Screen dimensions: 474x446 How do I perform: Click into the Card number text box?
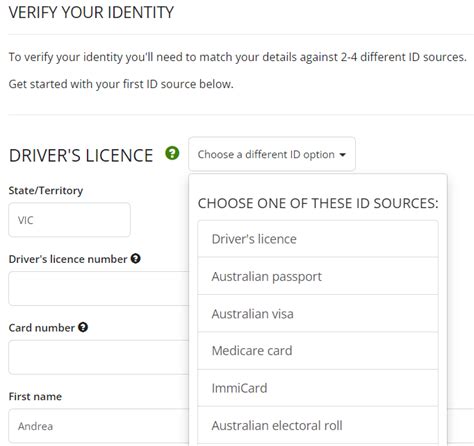[99, 357]
